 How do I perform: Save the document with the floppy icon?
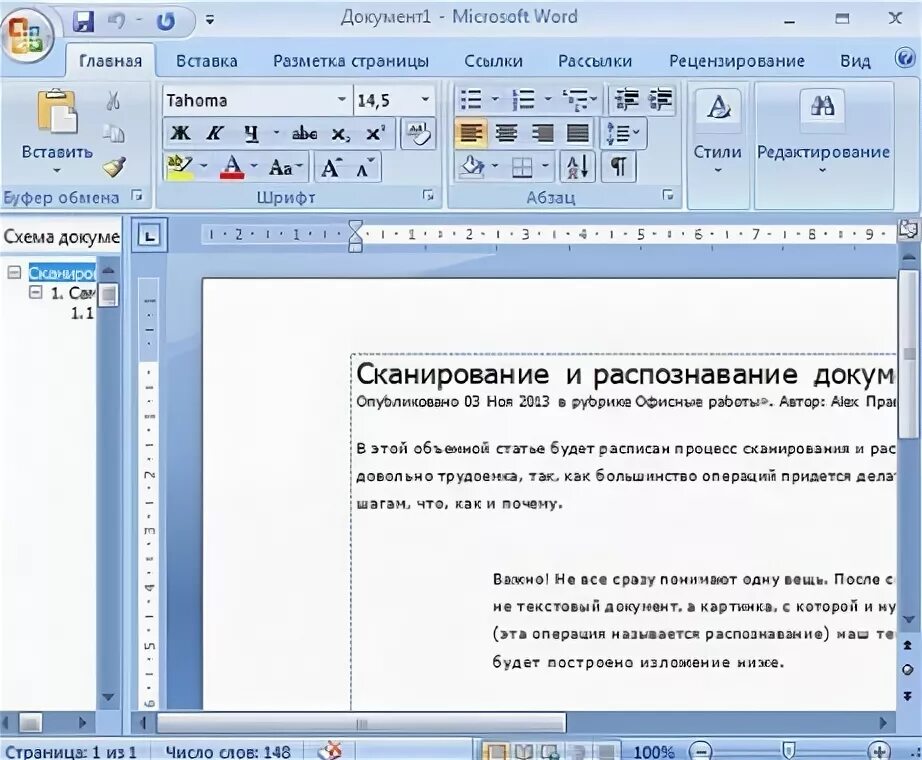pos(83,22)
